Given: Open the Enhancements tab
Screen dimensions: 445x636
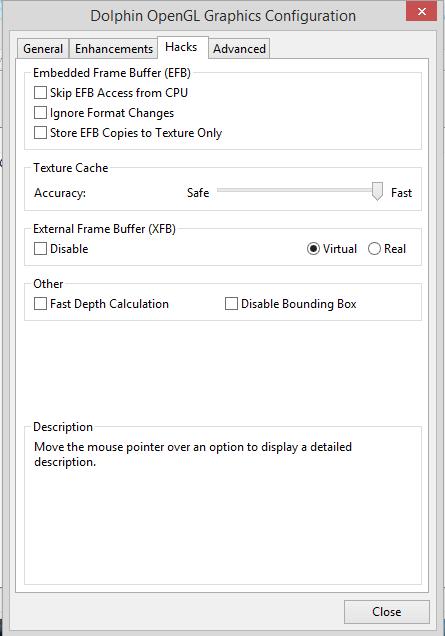Looking at the screenshot, I should [x=114, y=49].
